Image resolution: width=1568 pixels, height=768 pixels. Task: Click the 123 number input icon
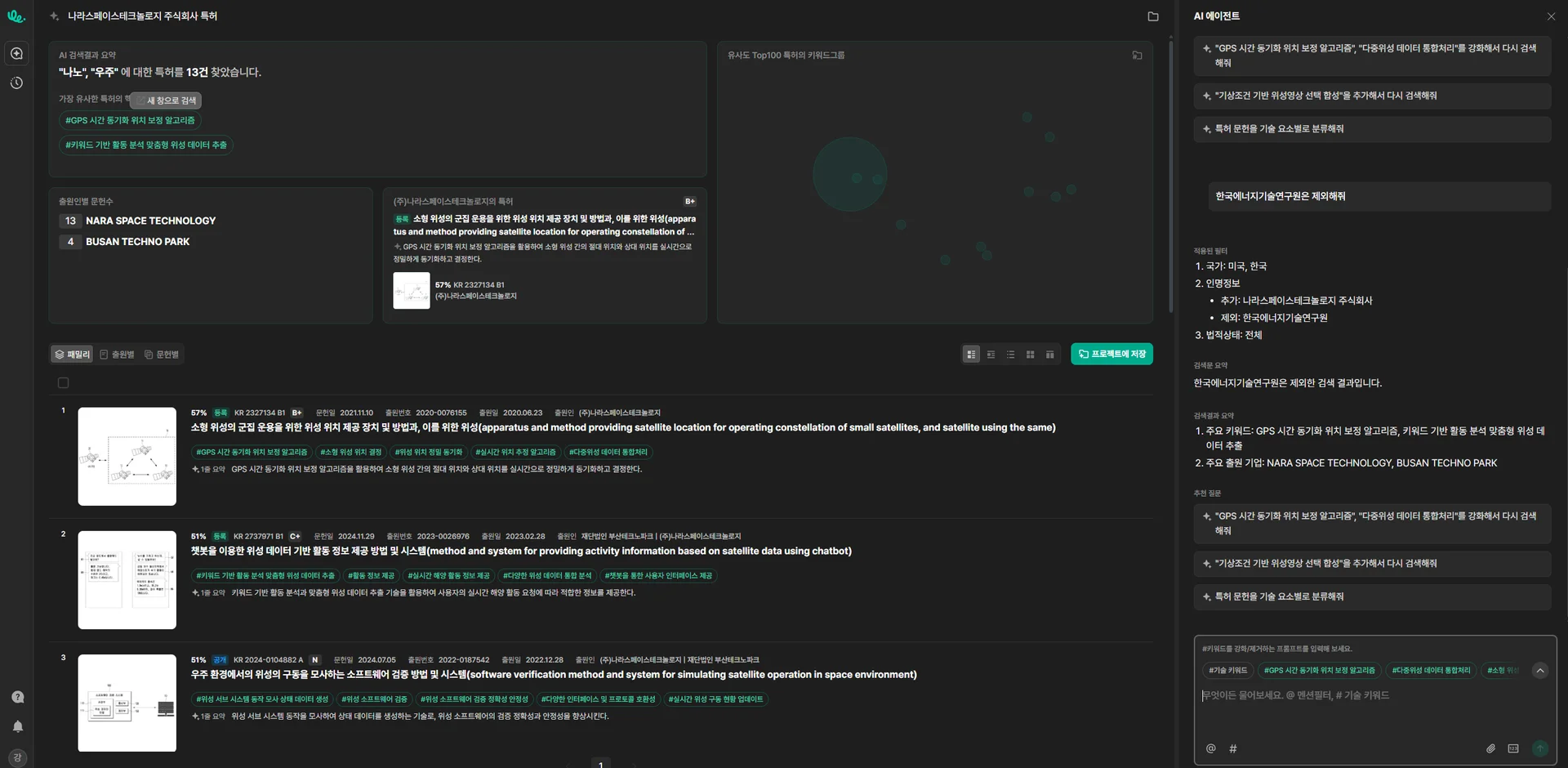1513,748
